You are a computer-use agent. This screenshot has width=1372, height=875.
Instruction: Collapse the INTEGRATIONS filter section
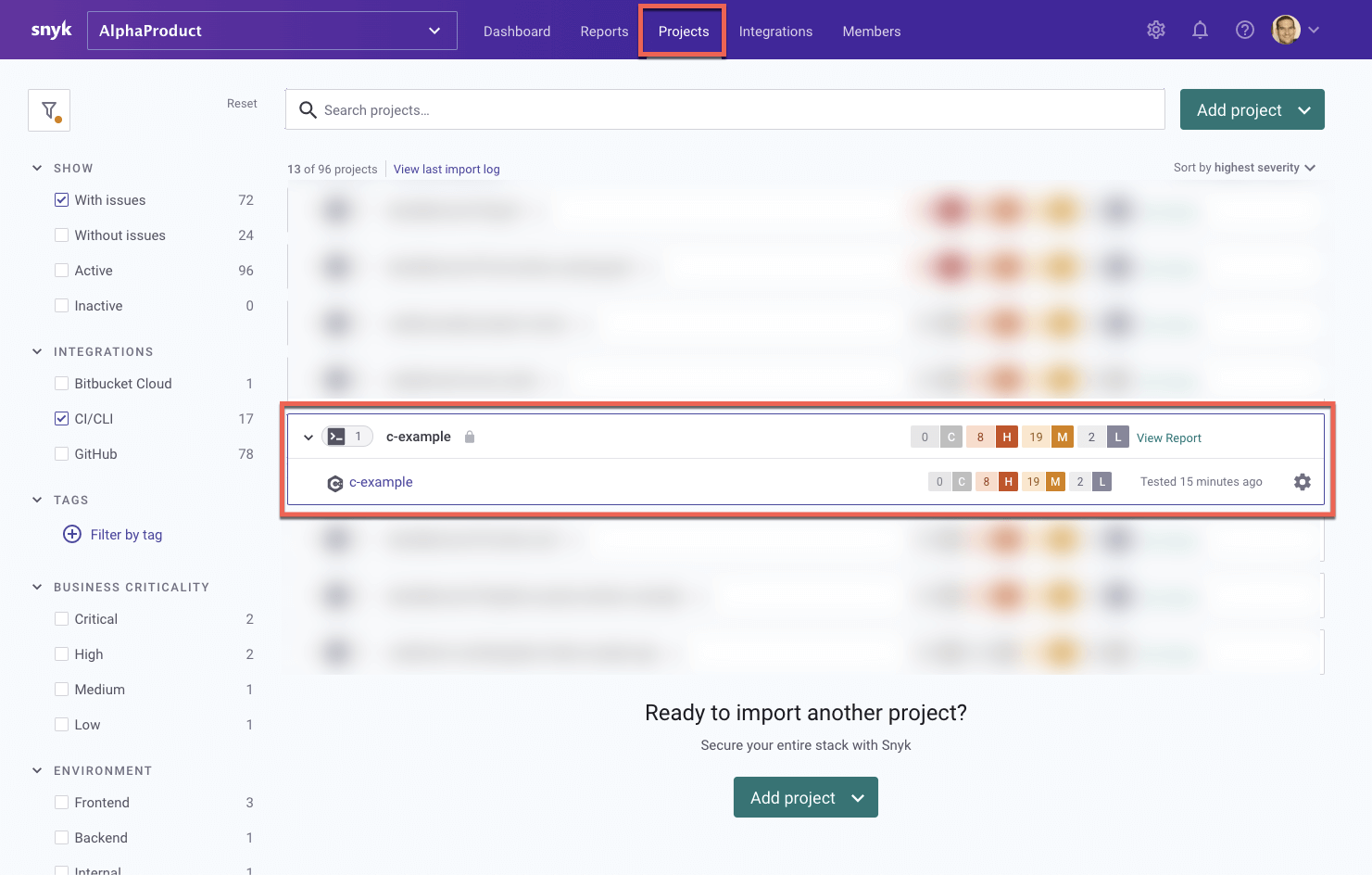37,351
